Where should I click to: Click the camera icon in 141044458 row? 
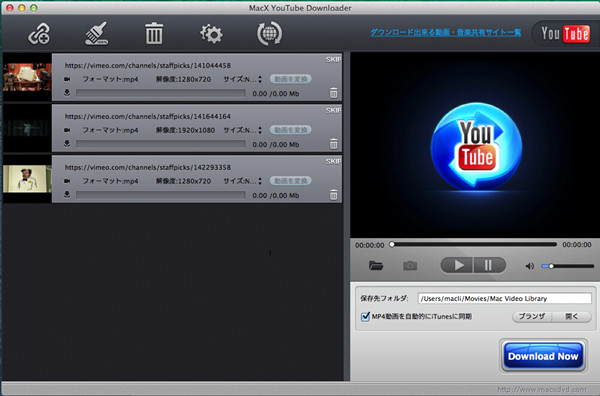(67, 79)
